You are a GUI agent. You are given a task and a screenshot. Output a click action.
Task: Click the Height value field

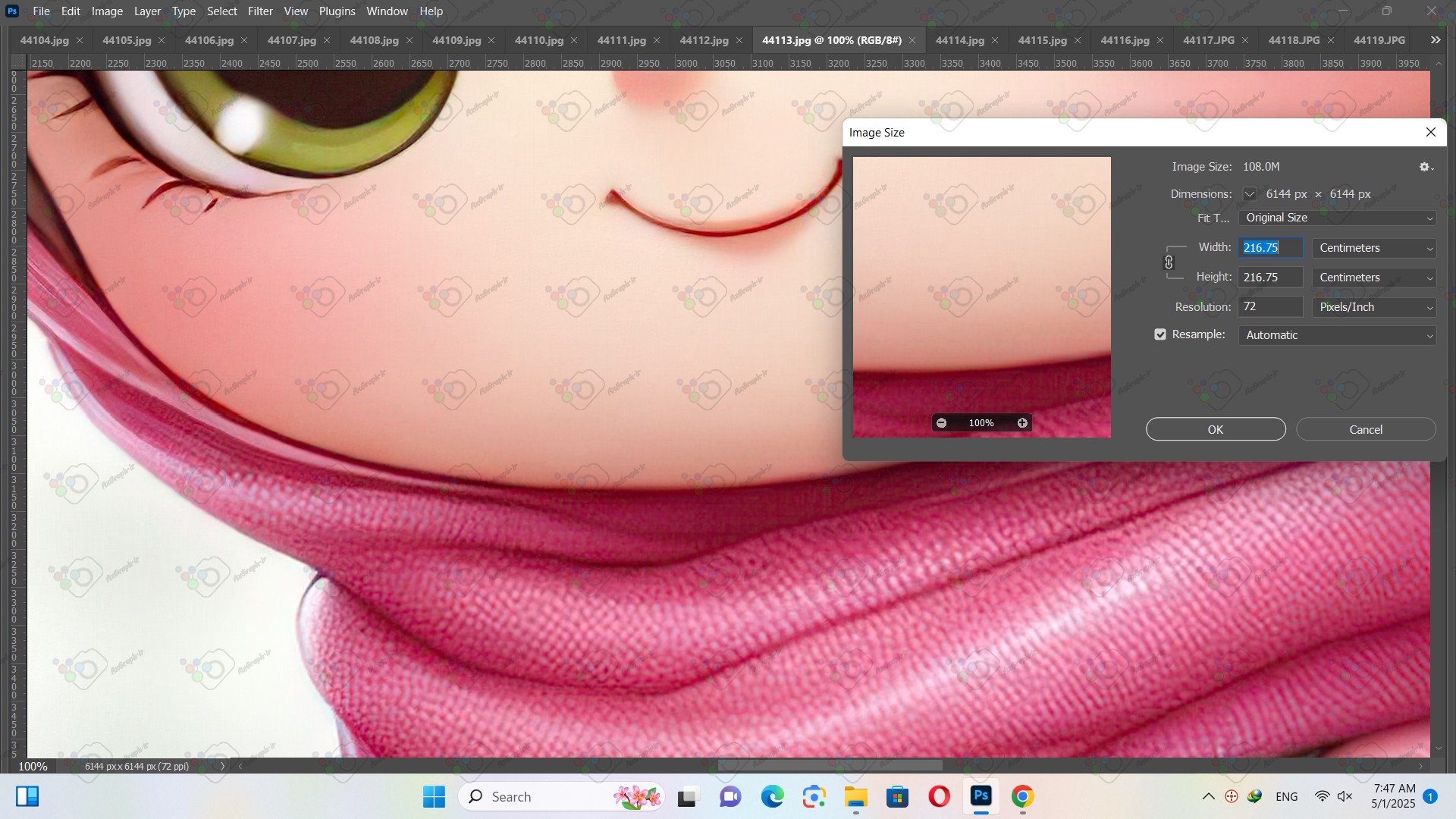(x=1270, y=278)
